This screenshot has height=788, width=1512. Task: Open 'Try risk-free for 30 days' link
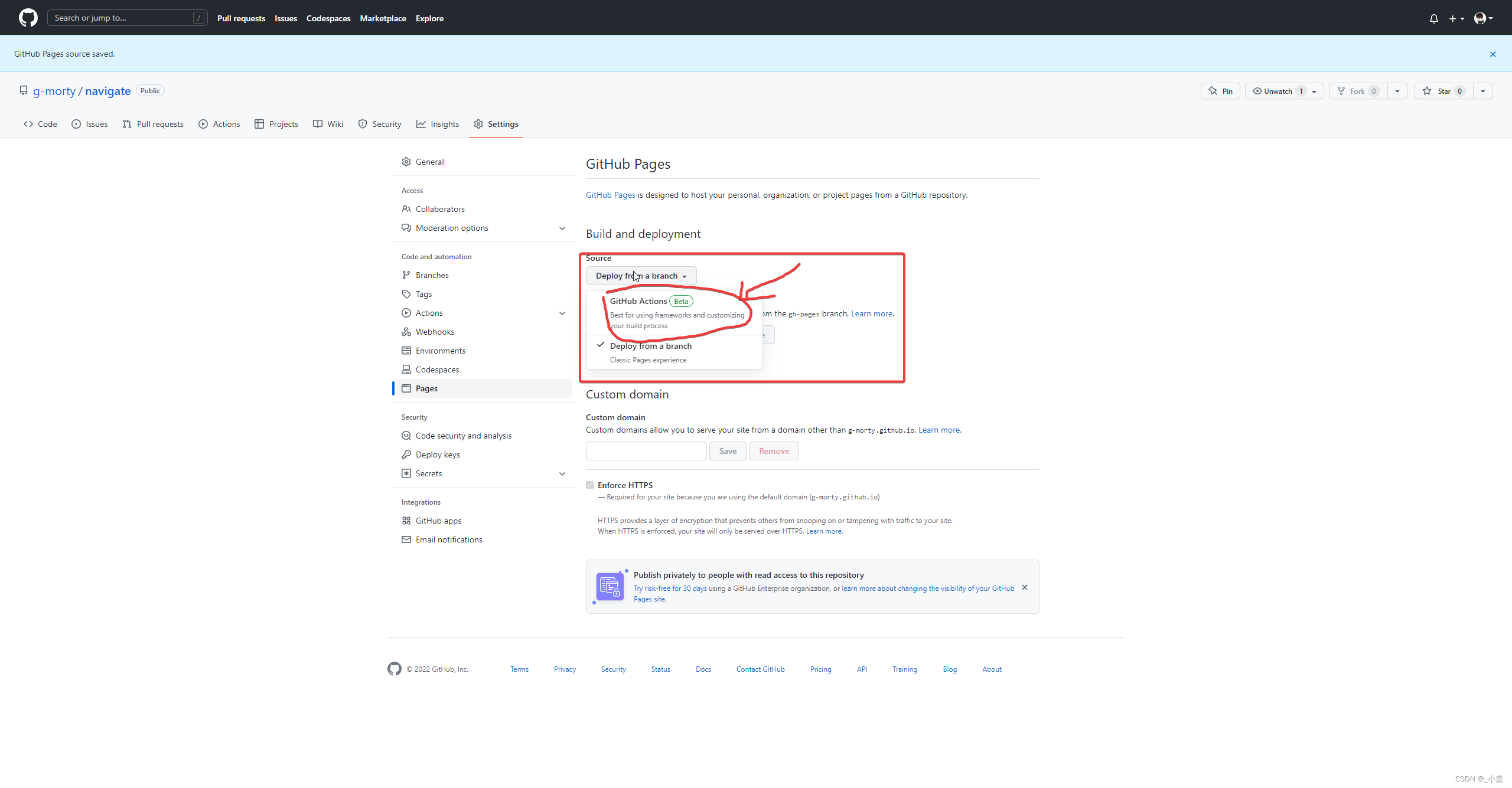pos(670,588)
